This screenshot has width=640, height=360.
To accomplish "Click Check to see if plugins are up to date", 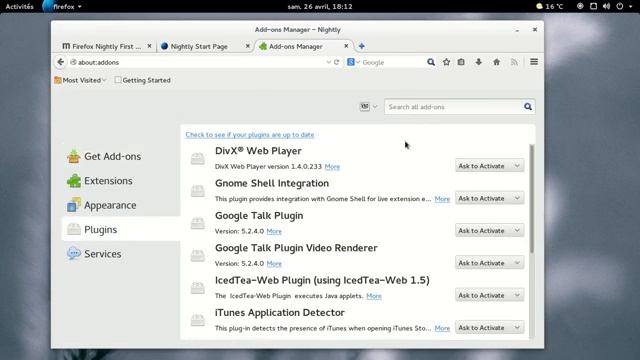I will [250, 135].
